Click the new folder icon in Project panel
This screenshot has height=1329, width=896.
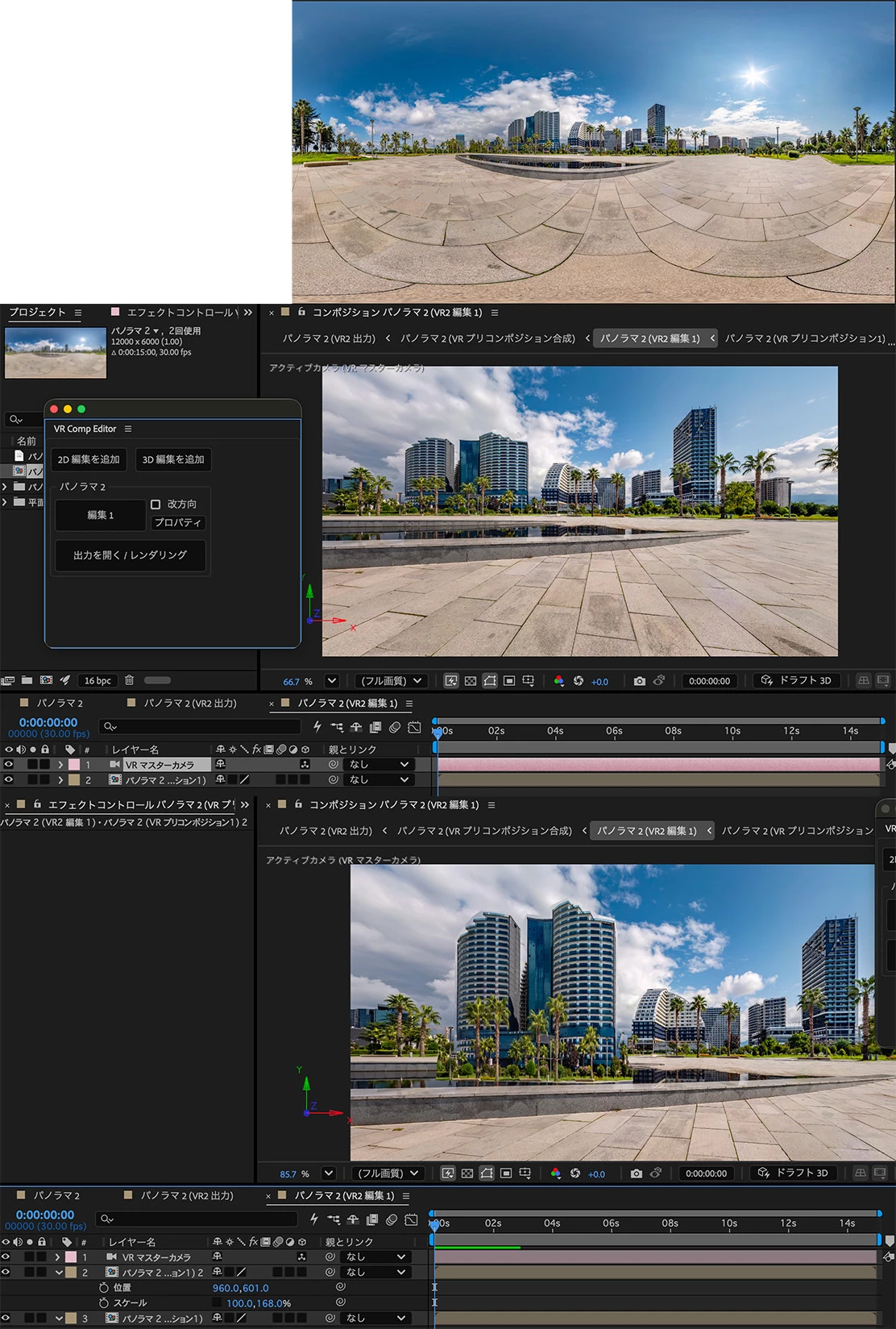(27, 680)
